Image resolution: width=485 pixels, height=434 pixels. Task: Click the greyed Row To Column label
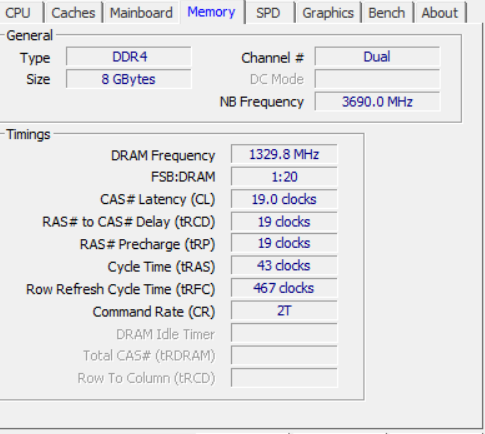(x=146, y=379)
